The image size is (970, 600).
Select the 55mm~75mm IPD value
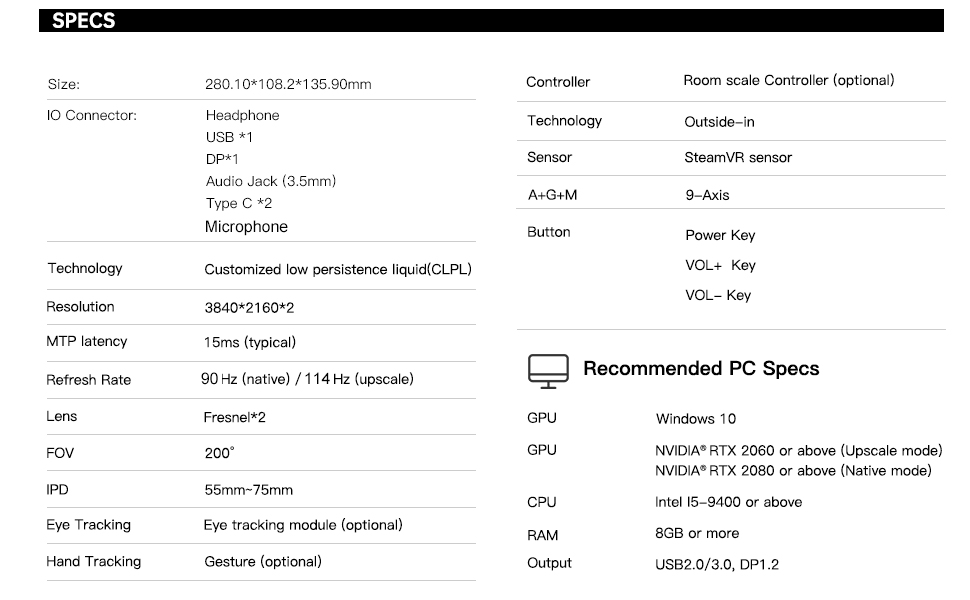(x=249, y=491)
